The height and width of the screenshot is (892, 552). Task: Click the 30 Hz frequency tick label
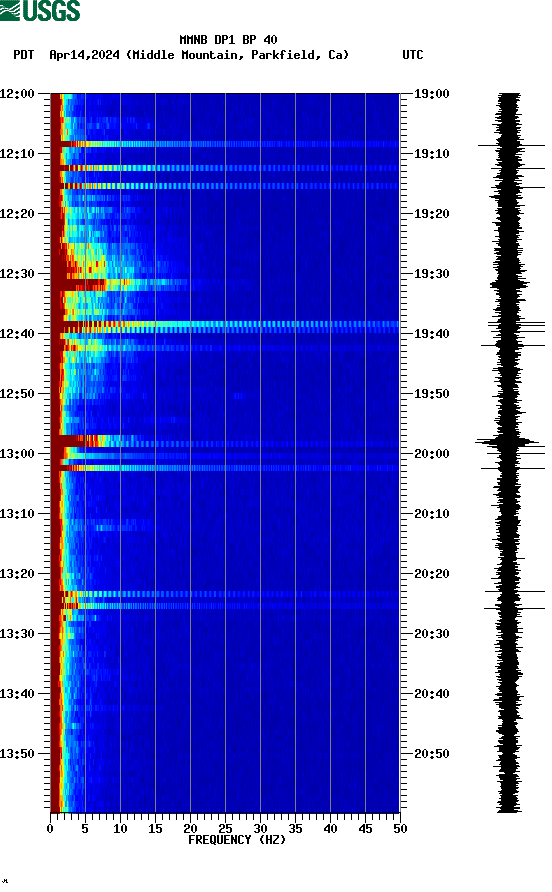point(260,828)
